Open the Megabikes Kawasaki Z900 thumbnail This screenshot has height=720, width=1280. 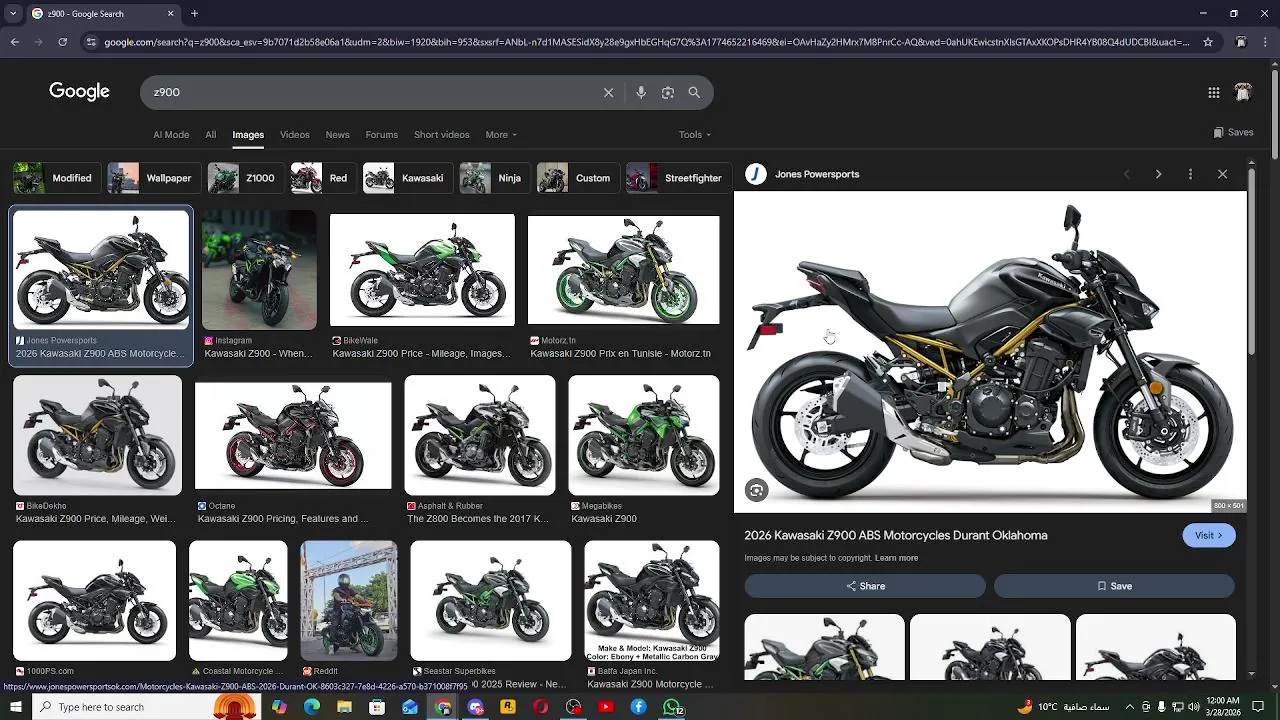tap(643, 435)
